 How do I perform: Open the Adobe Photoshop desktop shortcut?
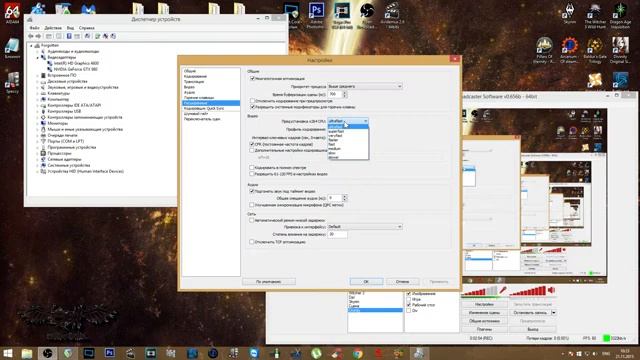[316, 16]
